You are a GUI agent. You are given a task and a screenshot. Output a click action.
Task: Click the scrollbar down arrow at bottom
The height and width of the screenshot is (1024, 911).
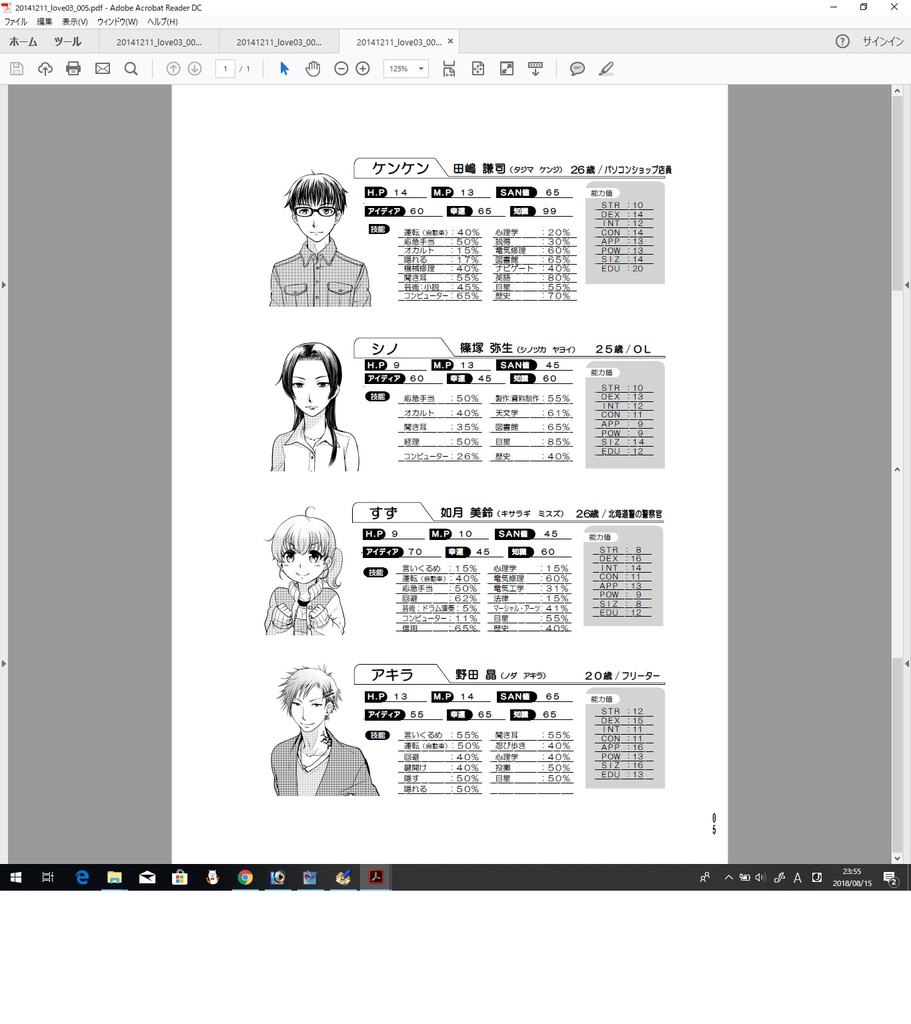point(897,859)
